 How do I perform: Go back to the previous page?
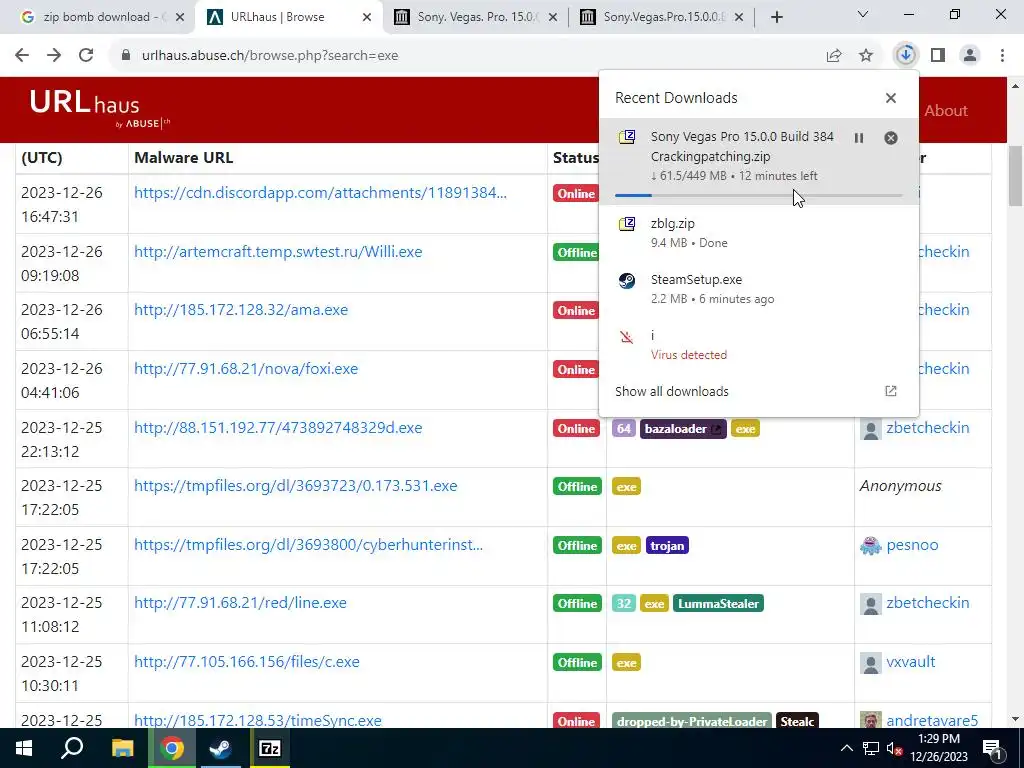point(22,56)
